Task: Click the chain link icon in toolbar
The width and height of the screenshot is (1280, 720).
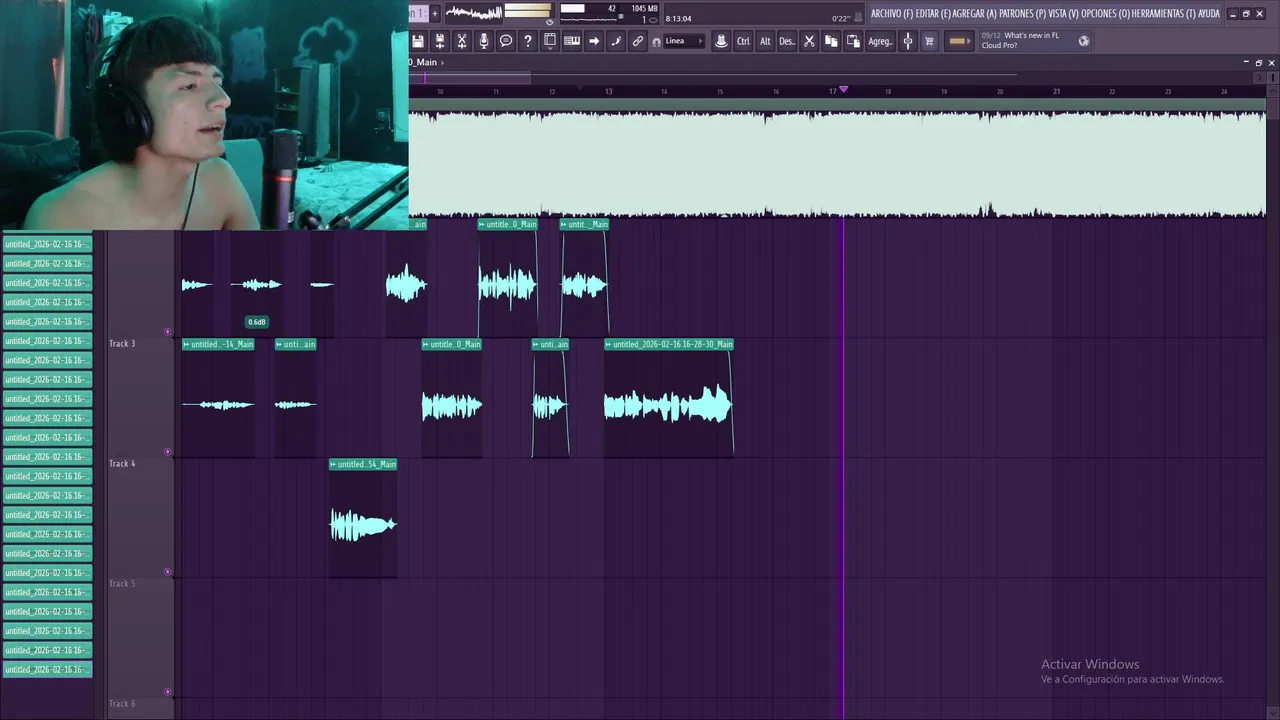Action: tap(638, 41)
